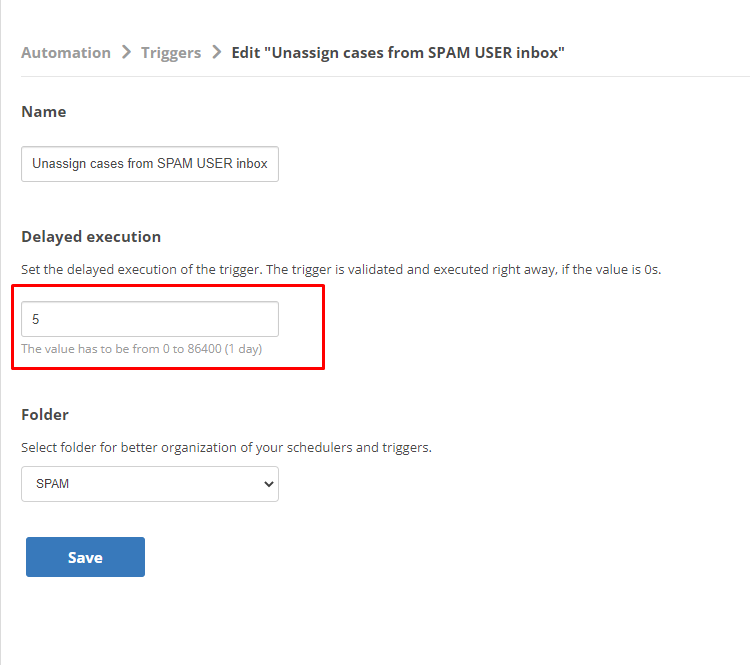Click the word Save on blue button
Image resolution: width=750 pixels, height=665 pixels.
tap(85, 557)
